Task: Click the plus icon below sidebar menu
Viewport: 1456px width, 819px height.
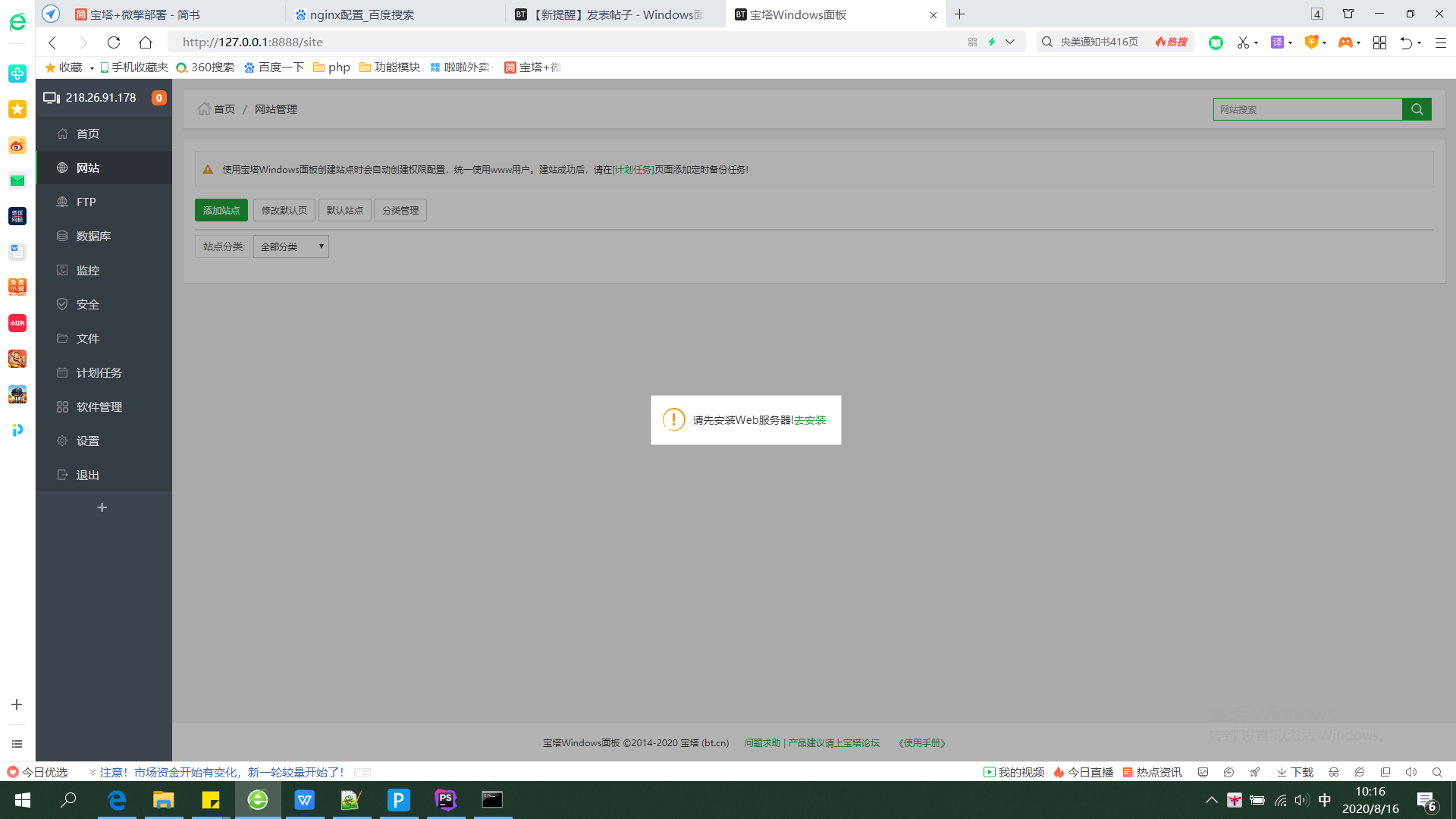Action: point(102,507)
